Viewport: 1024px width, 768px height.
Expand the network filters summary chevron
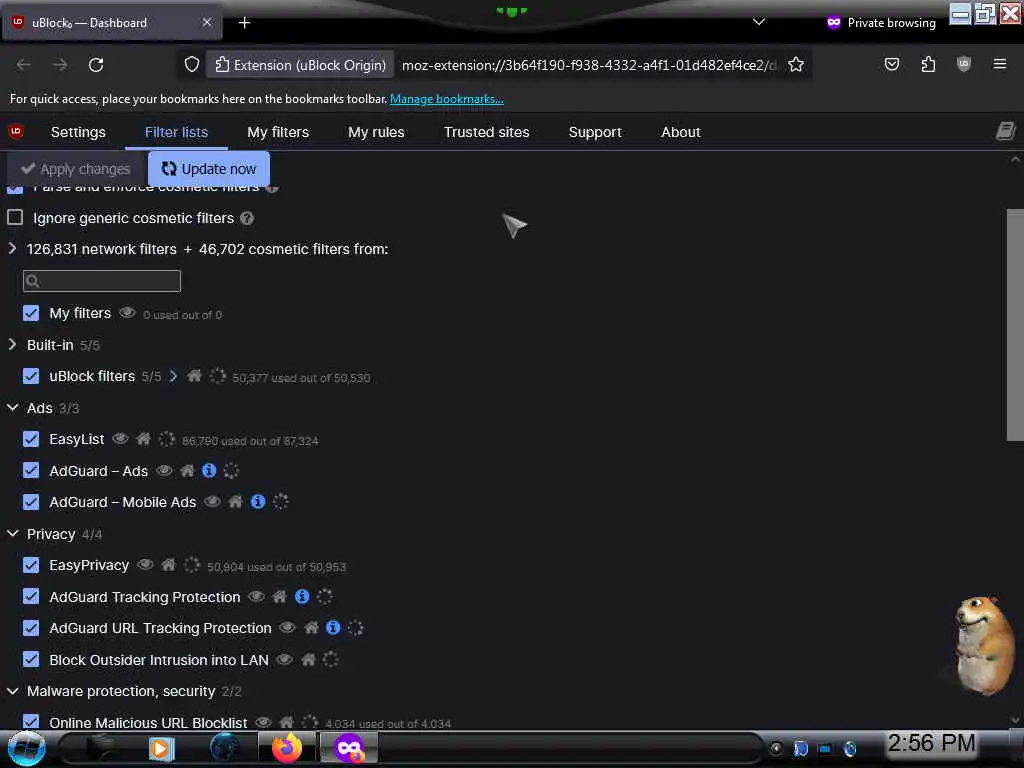pos(12,248)
